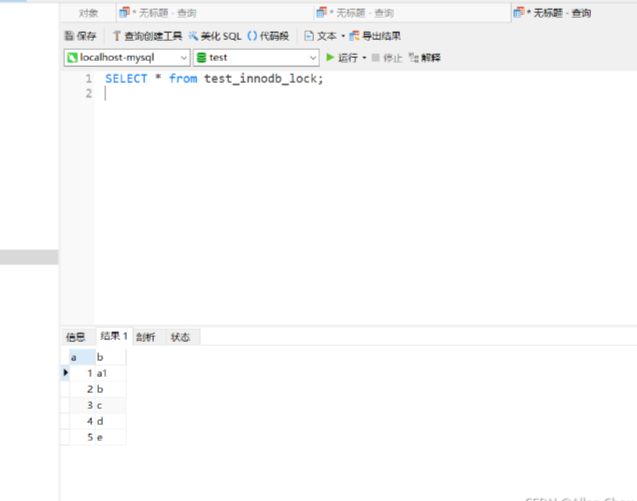Run query with green 运行 button

[x=342, y=58]
